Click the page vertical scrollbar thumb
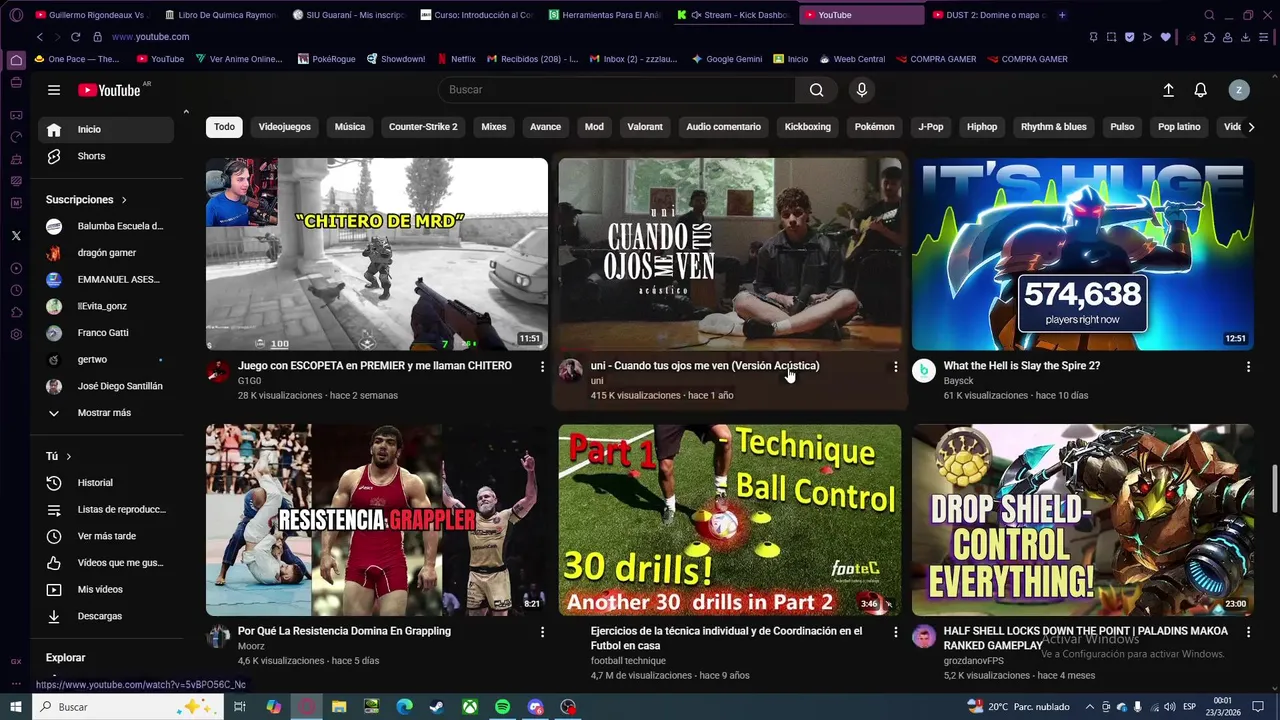Image resolution: width=1280 pixels, height=720 pixels. pos(1273,487)
